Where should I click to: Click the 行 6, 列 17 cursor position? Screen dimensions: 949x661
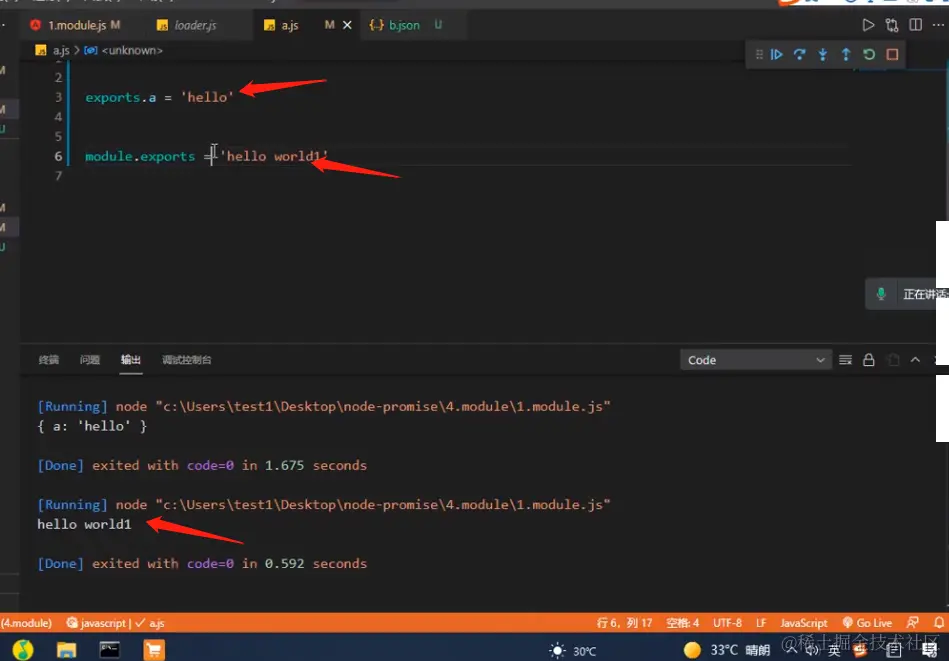625,623
